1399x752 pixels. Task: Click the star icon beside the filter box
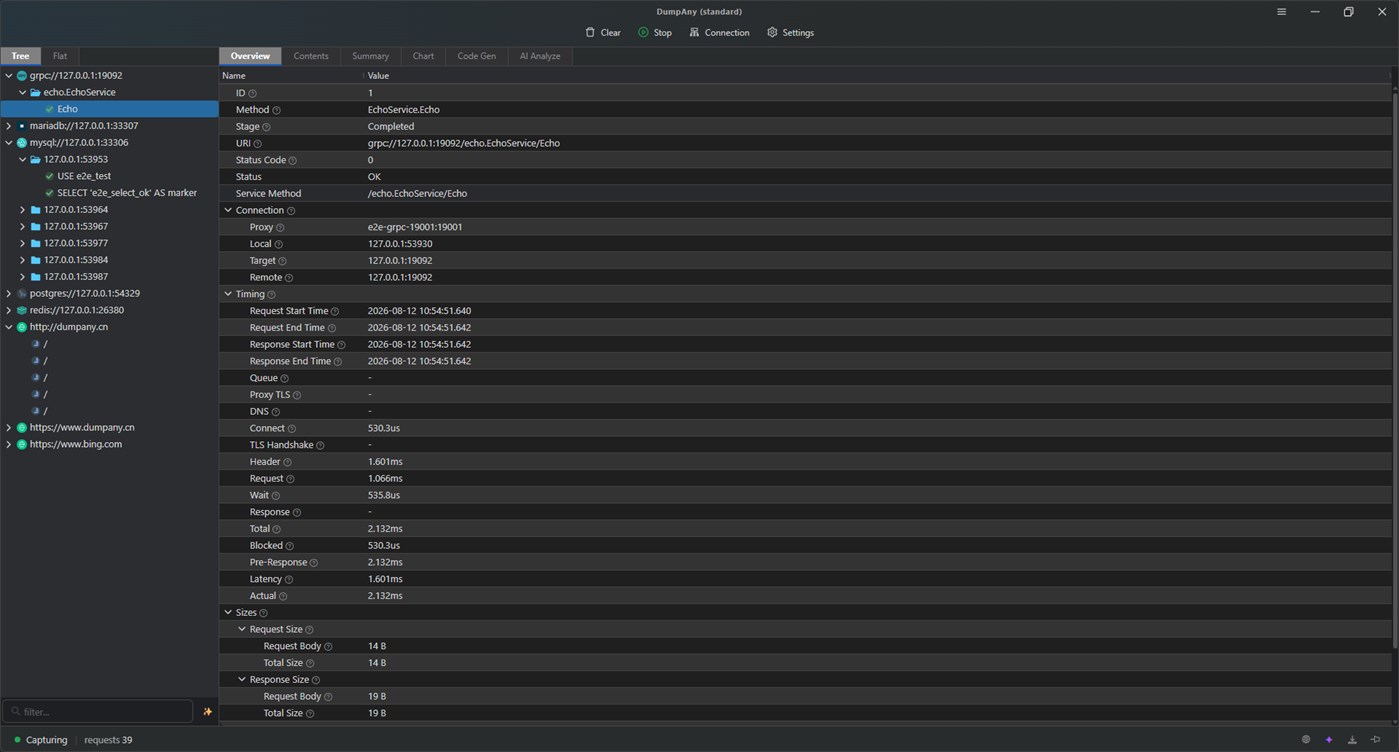click(208, 712)
